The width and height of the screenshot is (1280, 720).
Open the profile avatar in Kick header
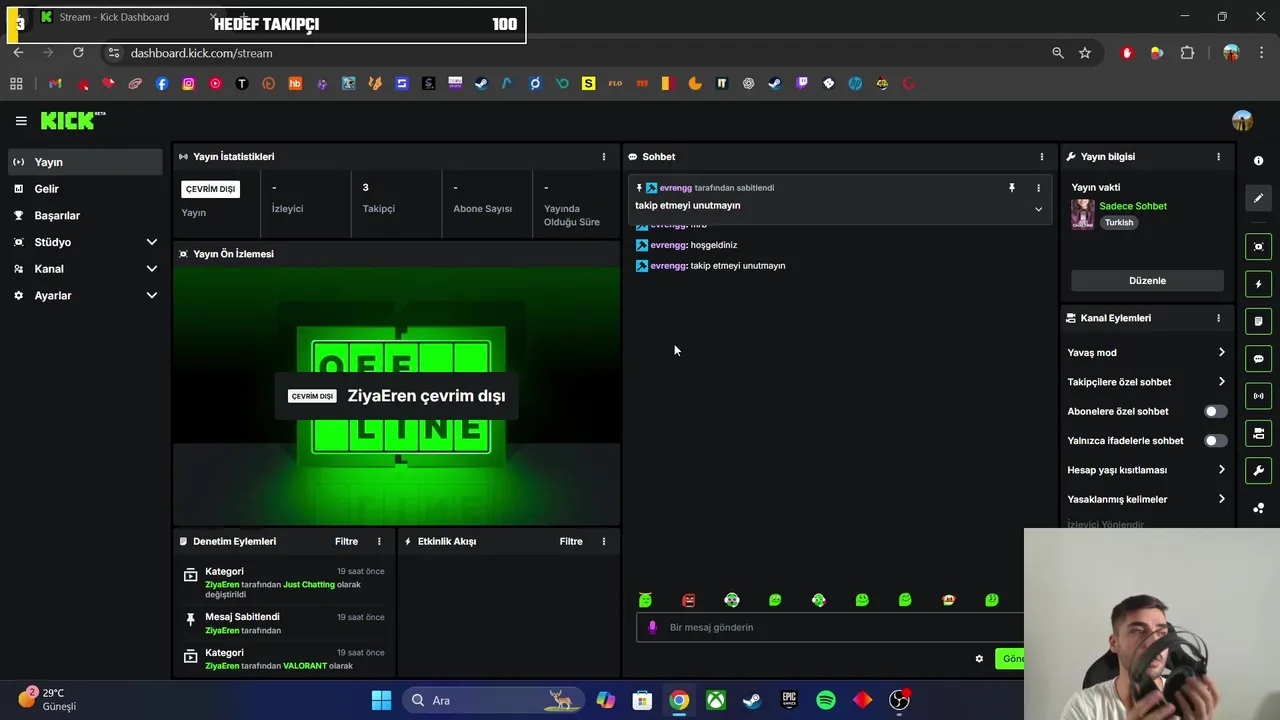tap(1242, 121)
